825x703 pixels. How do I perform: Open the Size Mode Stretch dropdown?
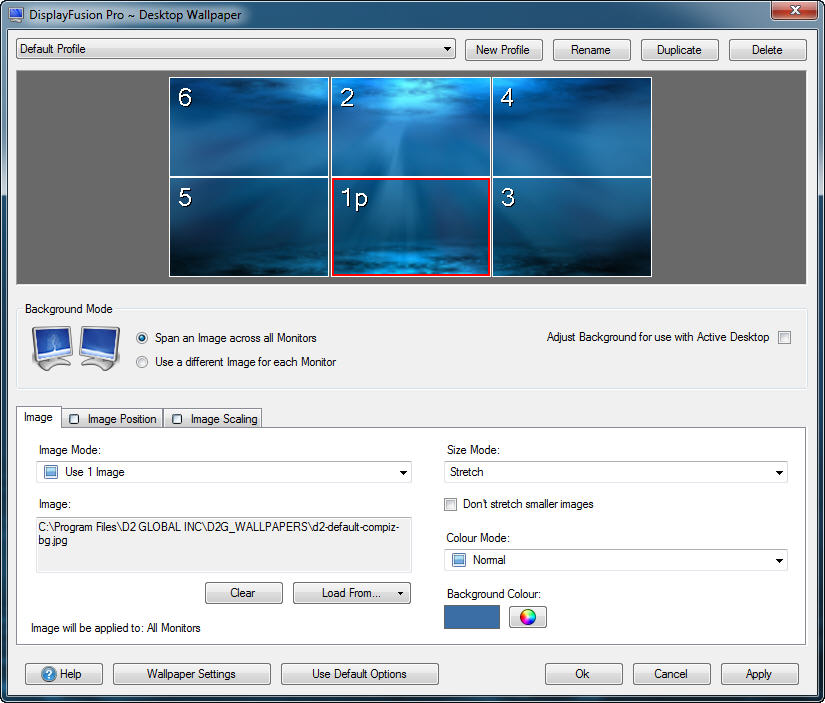[x=615, y=472]
